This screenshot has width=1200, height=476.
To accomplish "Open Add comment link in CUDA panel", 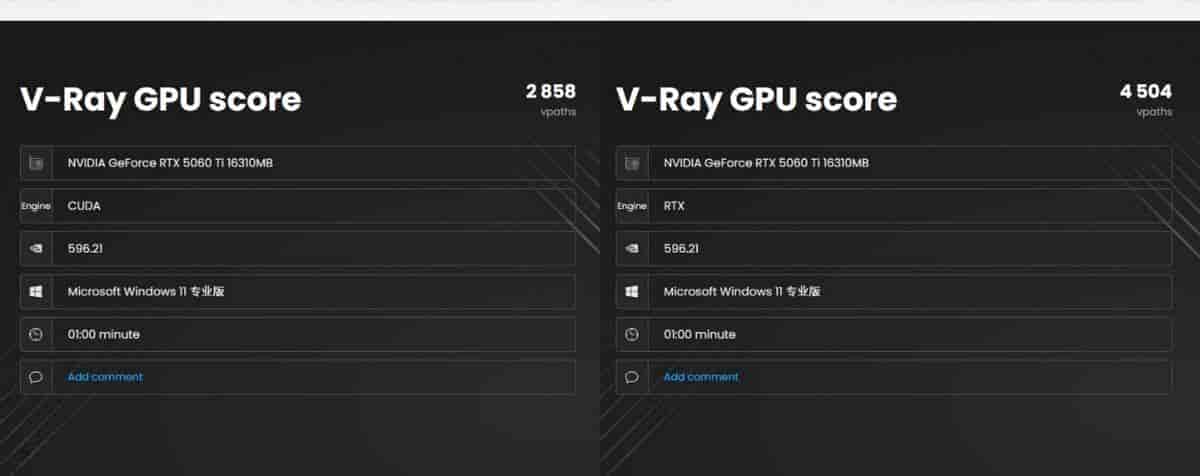I will click(x=105, y=377).
